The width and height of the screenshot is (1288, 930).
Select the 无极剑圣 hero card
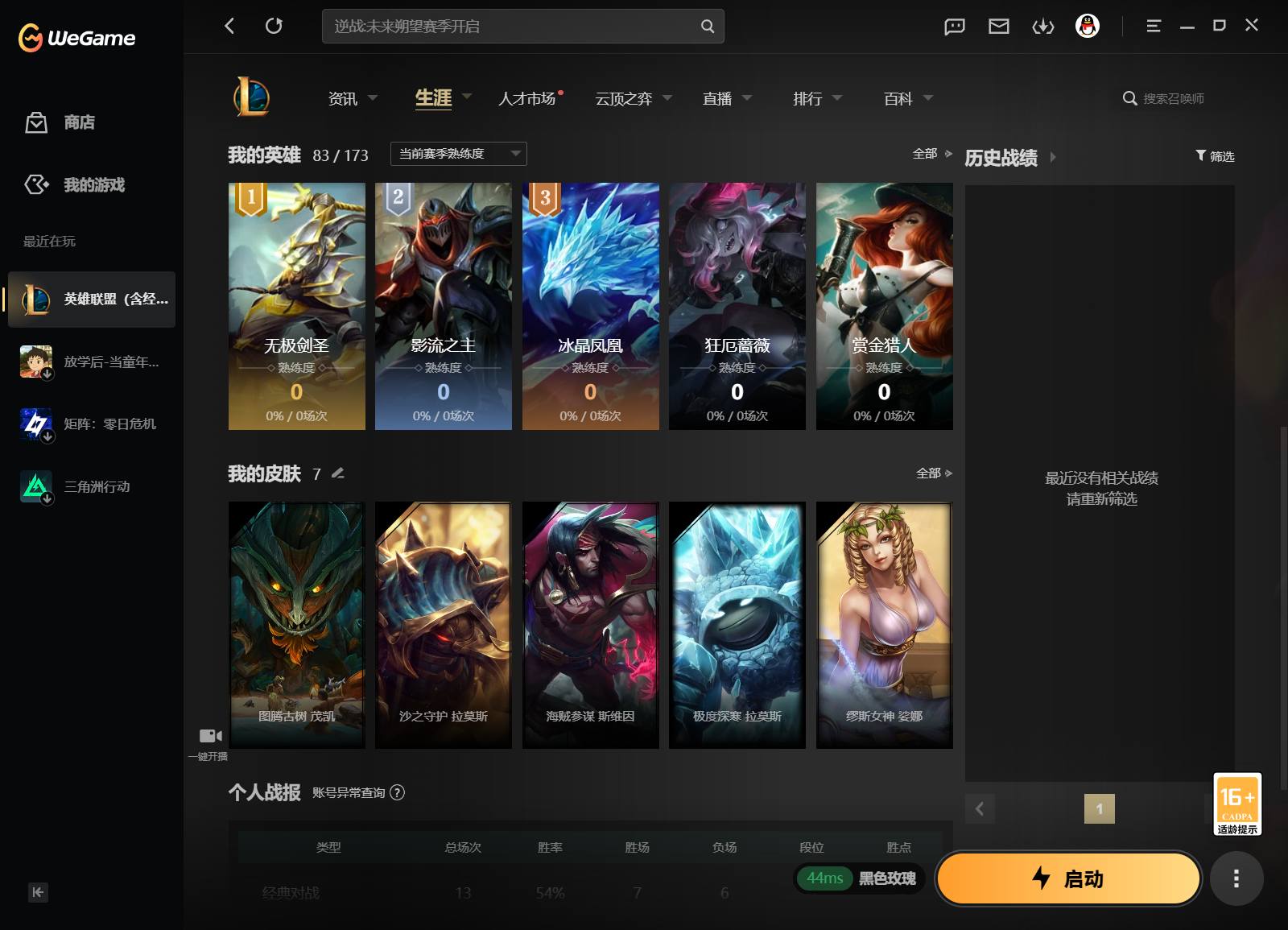click(297, 306)
